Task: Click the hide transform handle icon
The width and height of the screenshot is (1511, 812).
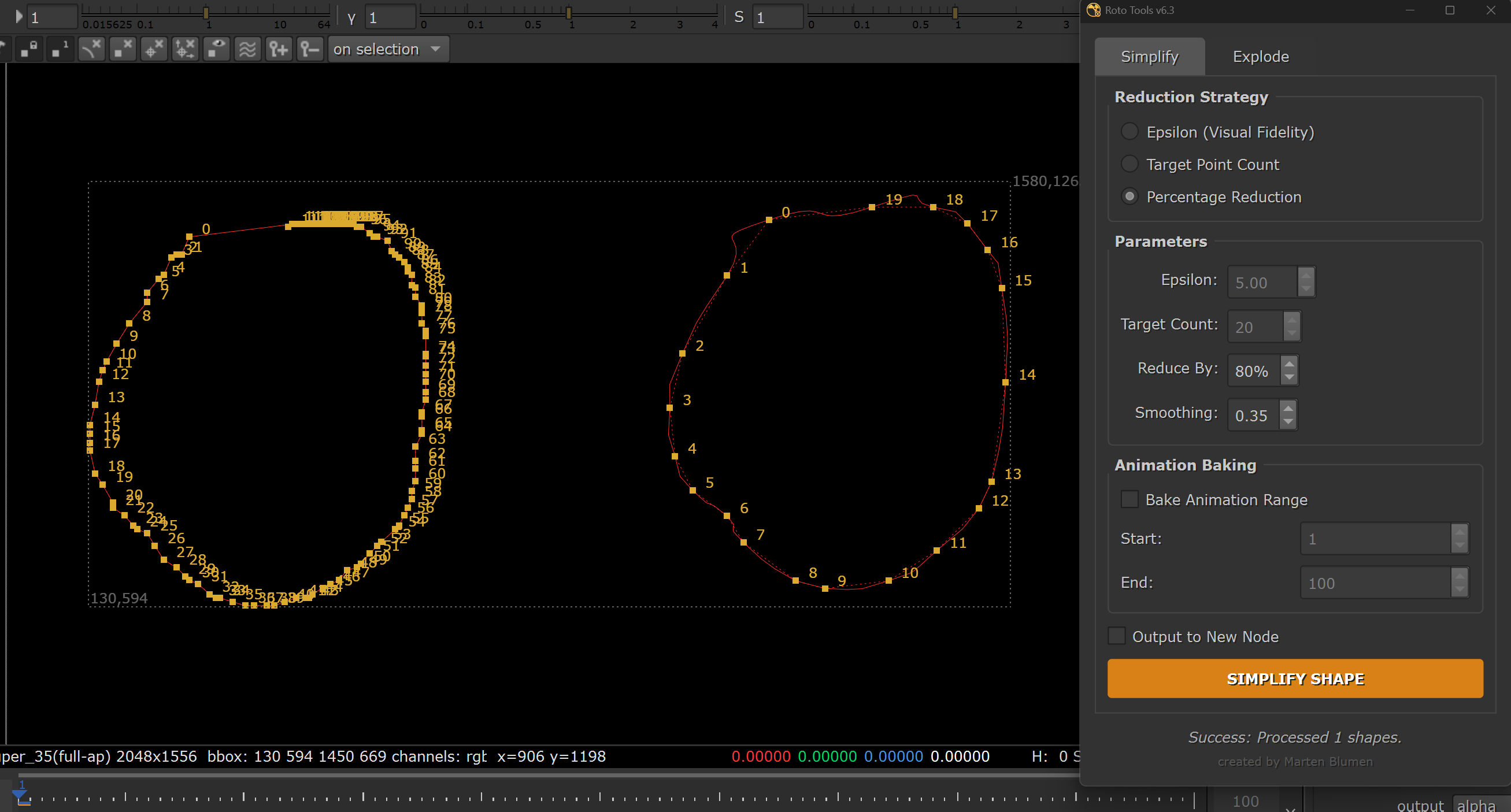Action: tap(154, 49)
